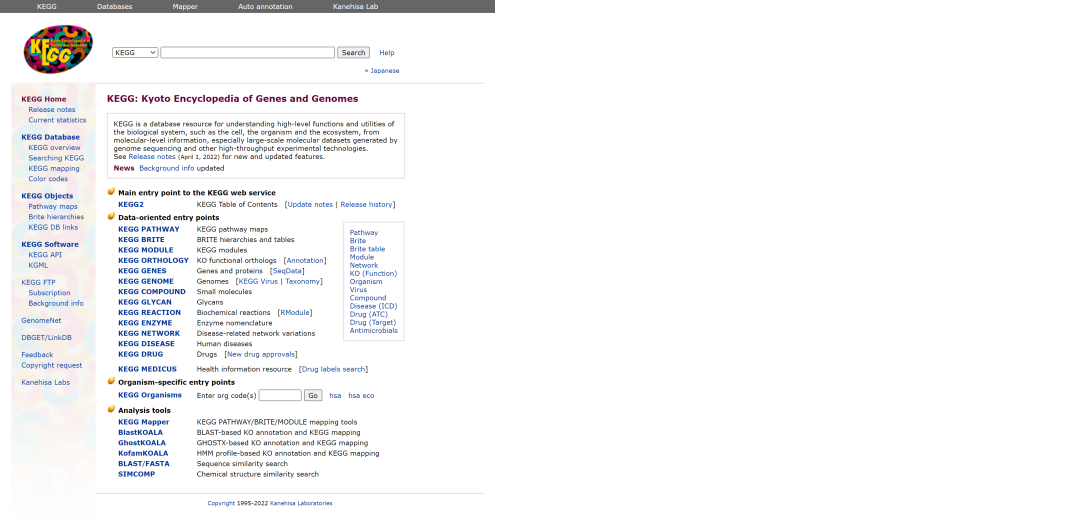Open GenomeNet sidebar link

click(x=41, y=320)
